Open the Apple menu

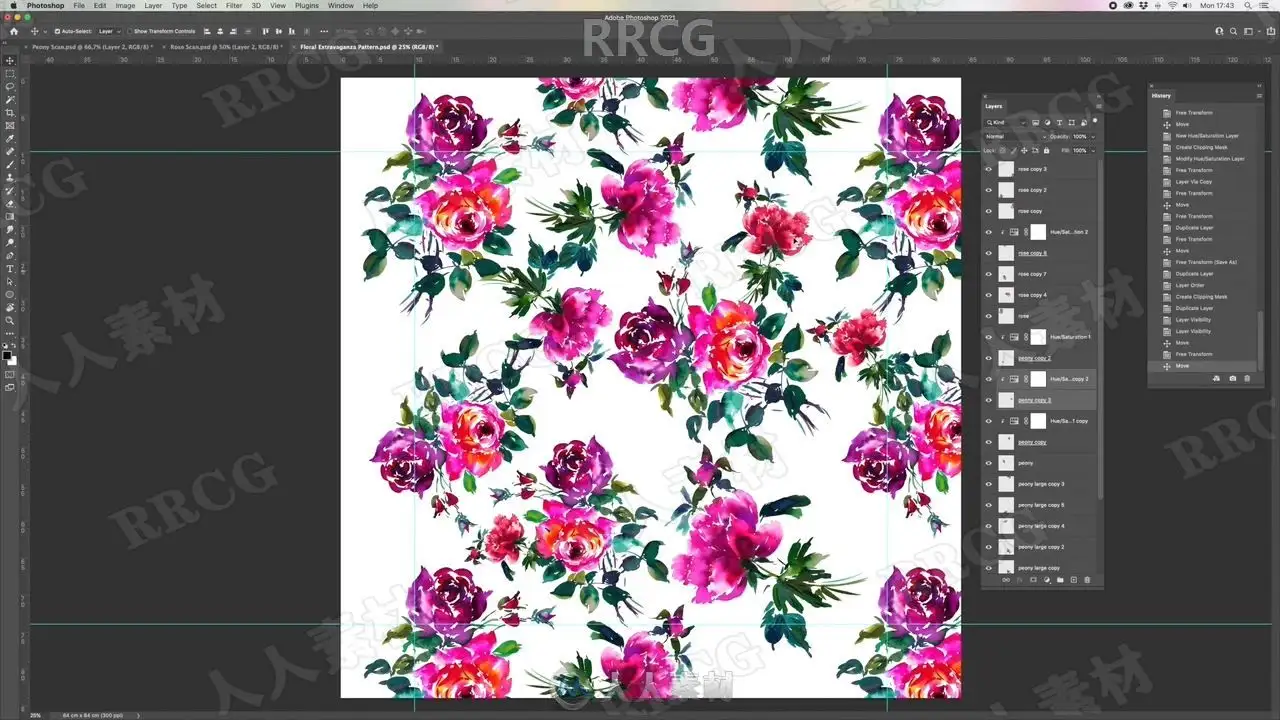(x=13, y=6)
